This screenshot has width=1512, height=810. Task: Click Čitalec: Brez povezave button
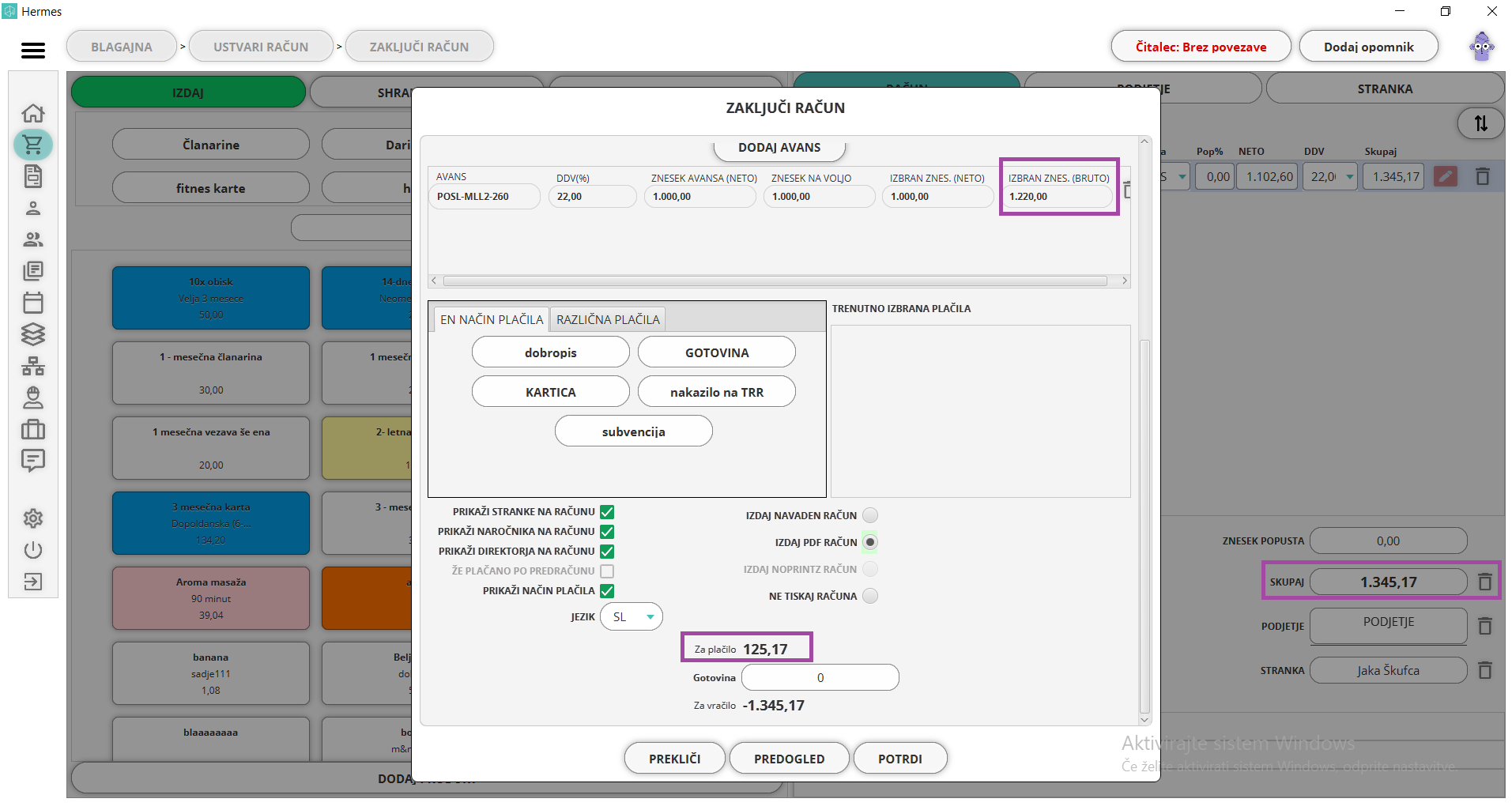[x=1201, y=47]
